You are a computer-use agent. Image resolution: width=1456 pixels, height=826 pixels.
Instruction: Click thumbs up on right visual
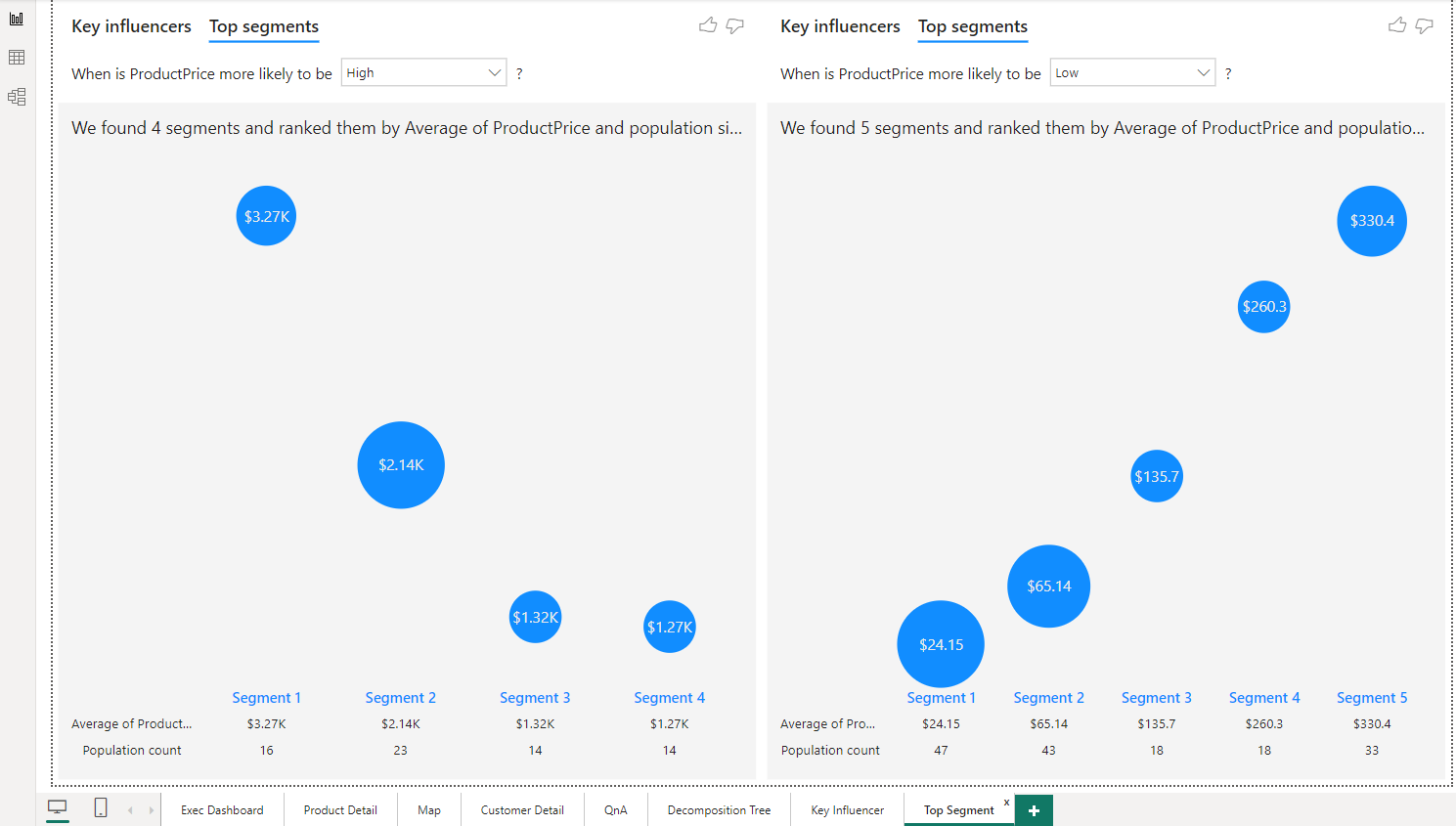click(x=1397, y=25)
